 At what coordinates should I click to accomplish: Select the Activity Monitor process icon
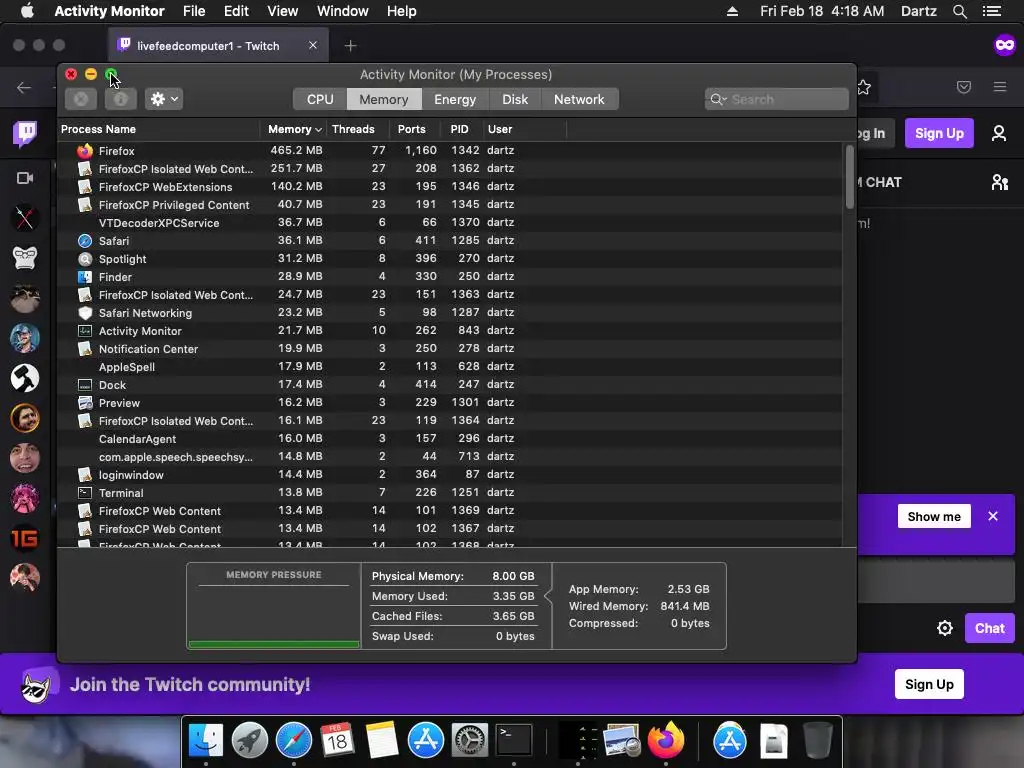click(85, 331)
